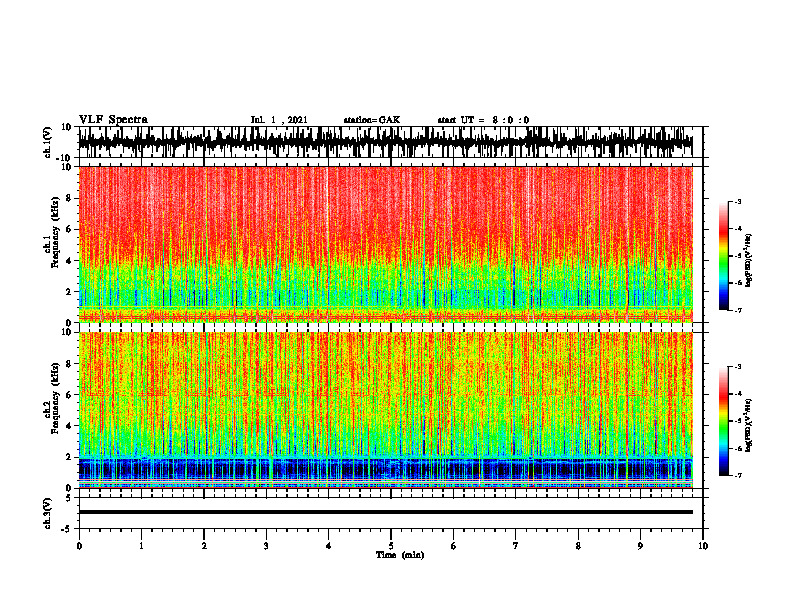This screenshot has width=792, height=612.
Task: Select the date text "Jul 1, 2021"
Action: click(x=279, y=120)
